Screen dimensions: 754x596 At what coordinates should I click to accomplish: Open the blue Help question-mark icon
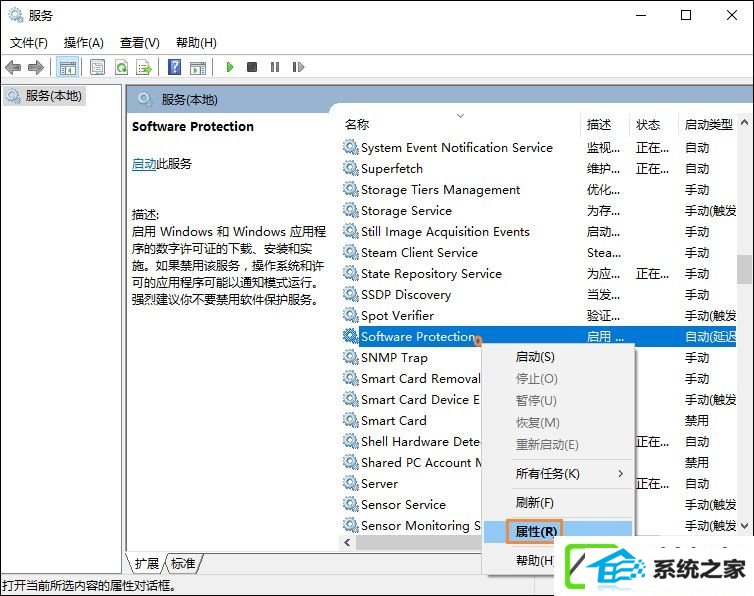pos(175,67)
